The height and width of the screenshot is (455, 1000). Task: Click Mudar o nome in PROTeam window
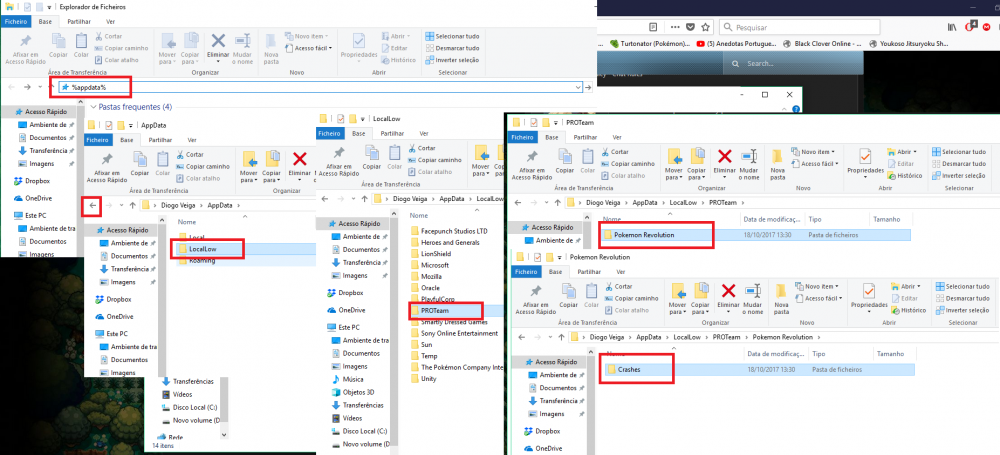[749, 165]
